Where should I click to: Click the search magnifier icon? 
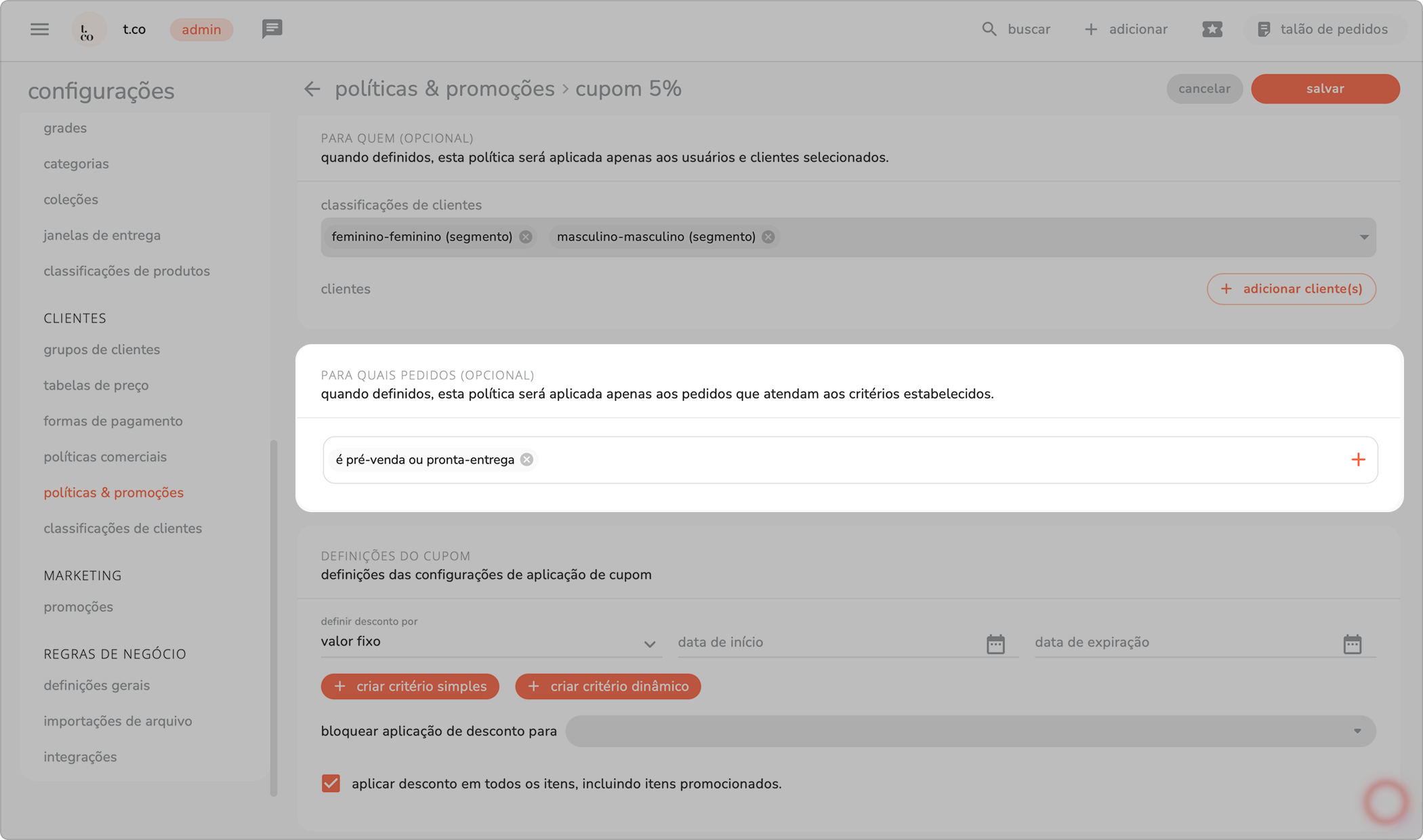coord(989,29)
